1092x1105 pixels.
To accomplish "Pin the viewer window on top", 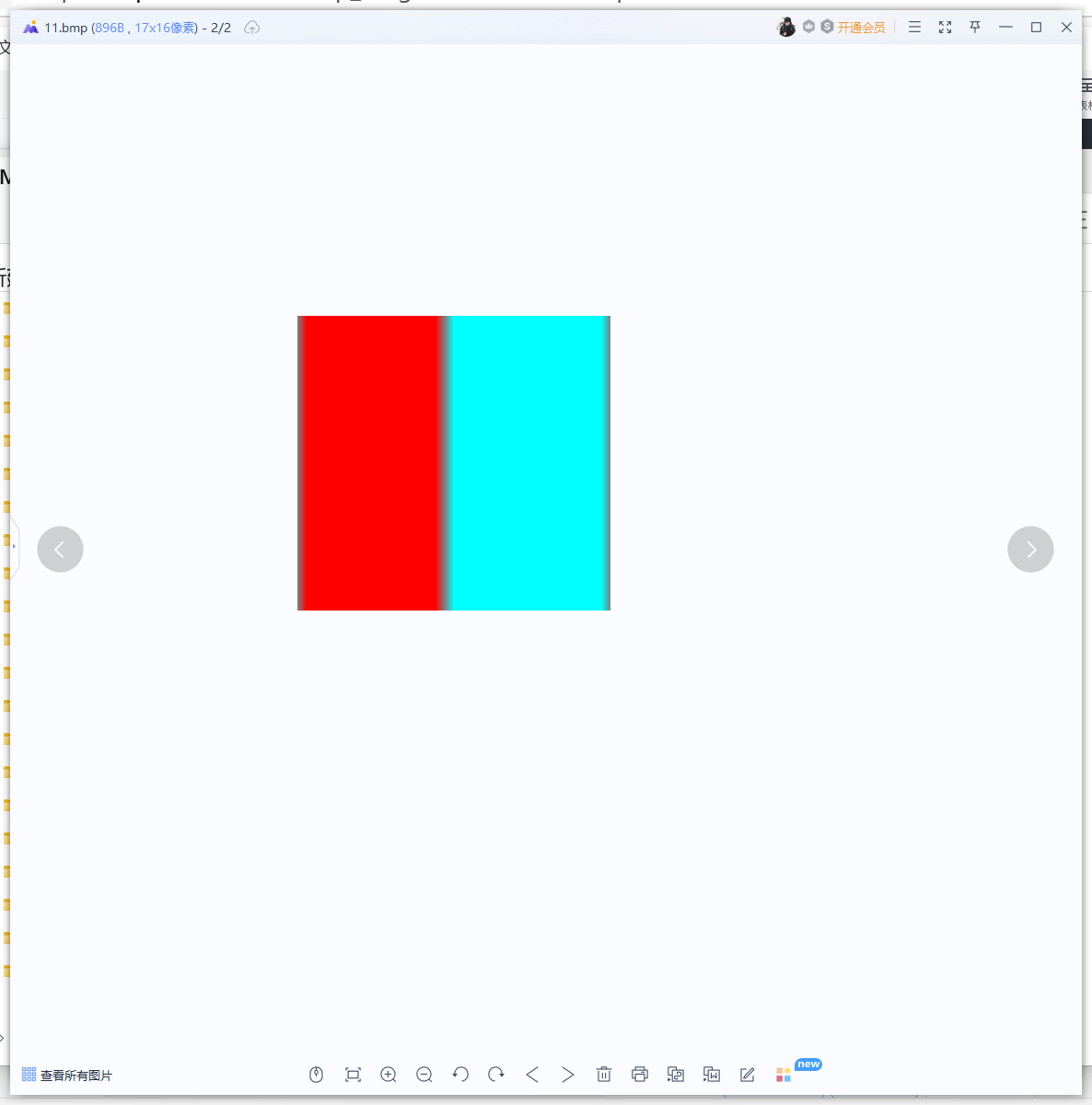I will 975,28.
